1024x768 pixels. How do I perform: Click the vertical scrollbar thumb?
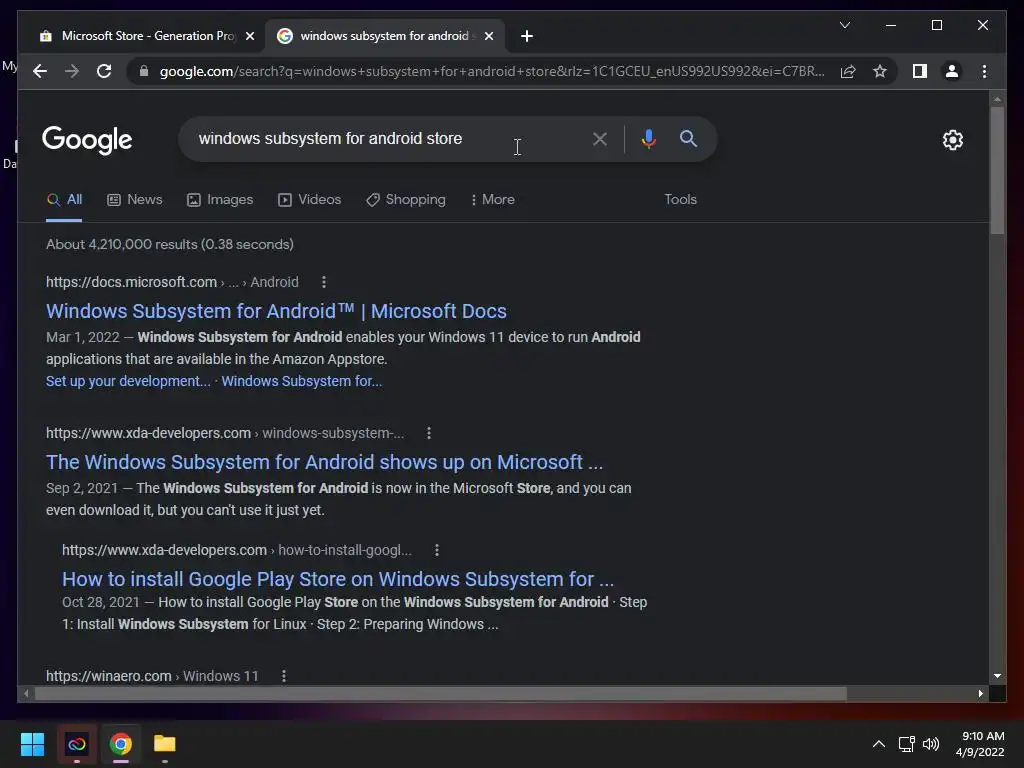click(997, 170)
